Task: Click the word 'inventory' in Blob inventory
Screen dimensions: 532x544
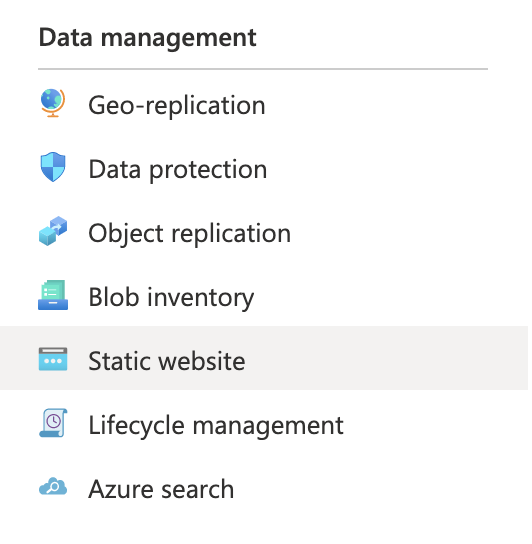Action: tap(201, 298)
